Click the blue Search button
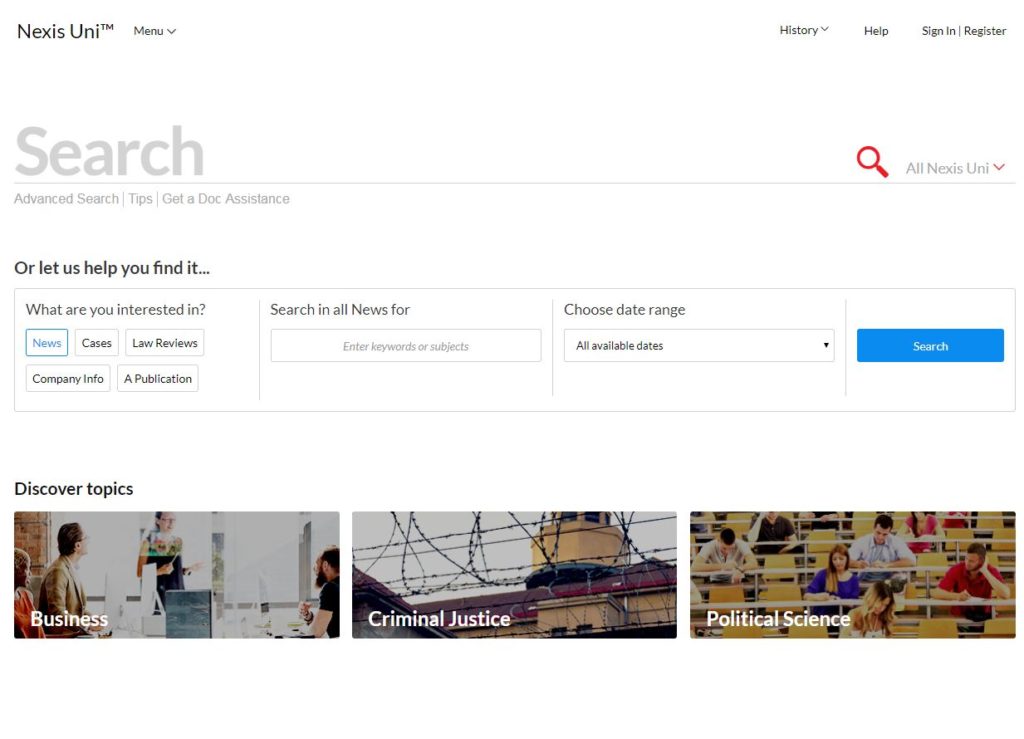This screenshot has height=739, width=1024. point(930,345)
